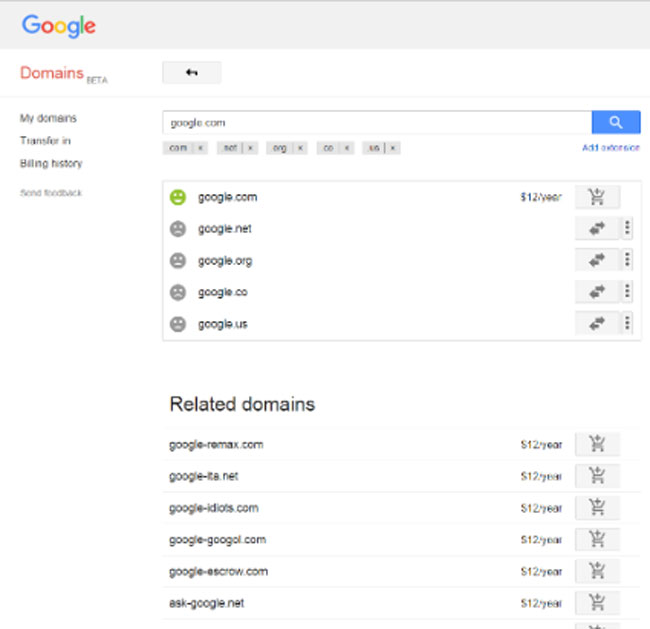Screen dimensions: 650x629
Task: Click the Add extension link
Action: (x=610, y=148)
